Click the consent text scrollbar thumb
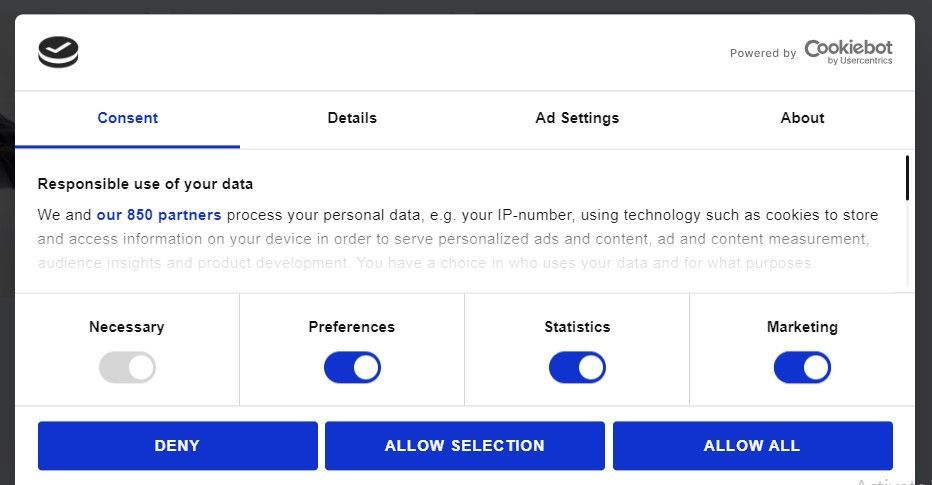The image size is (932, 485). (x=907, y=178)
